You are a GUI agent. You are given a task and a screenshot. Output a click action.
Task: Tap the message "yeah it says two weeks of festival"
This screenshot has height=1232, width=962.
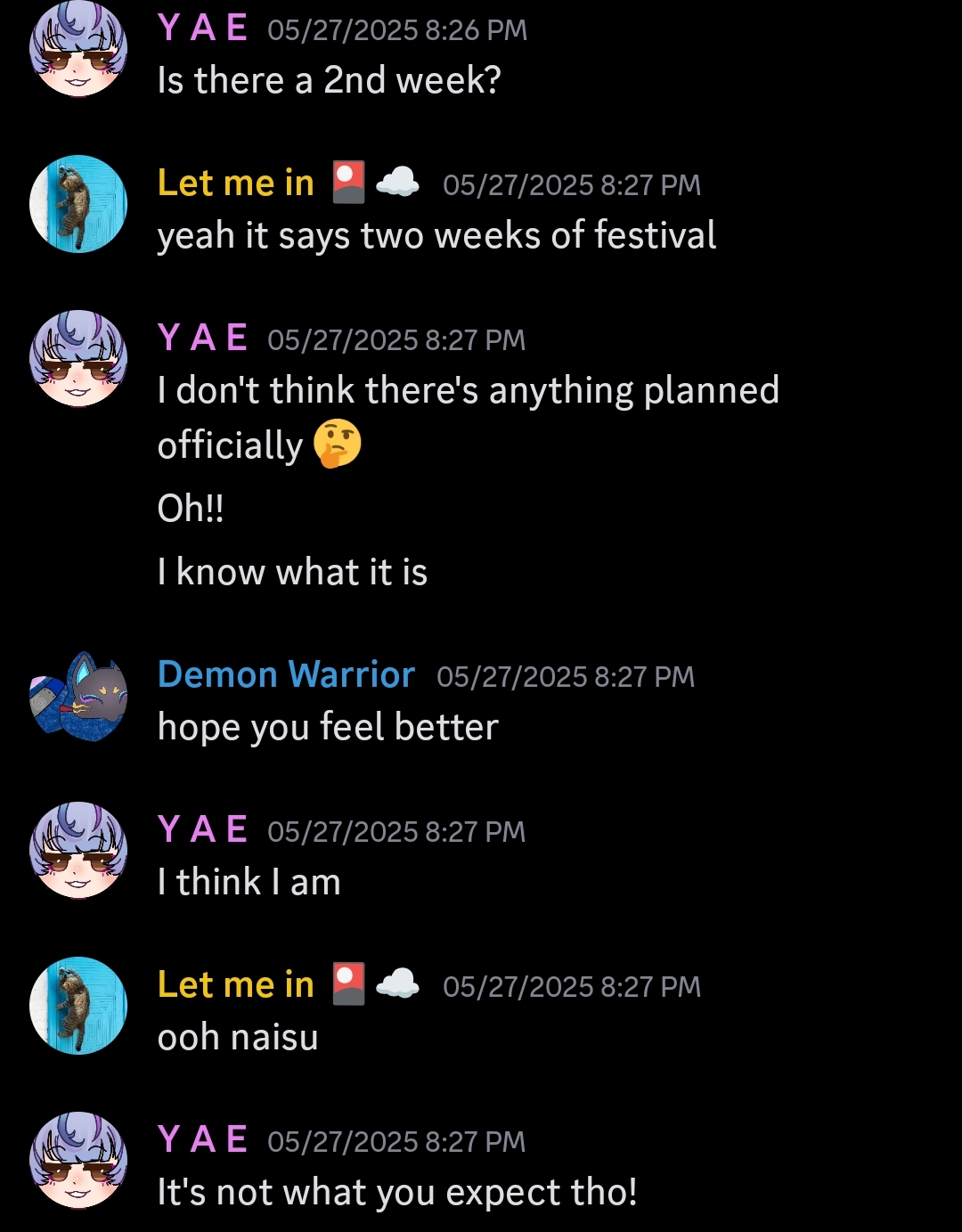(436, 236)
